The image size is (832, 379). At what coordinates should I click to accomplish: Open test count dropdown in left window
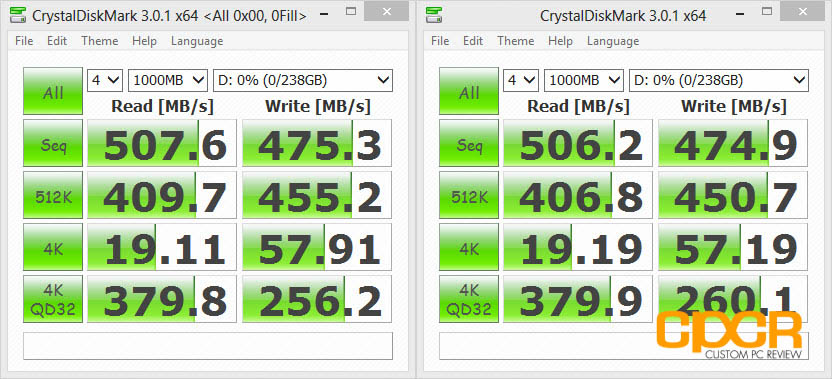click(105, 80)
